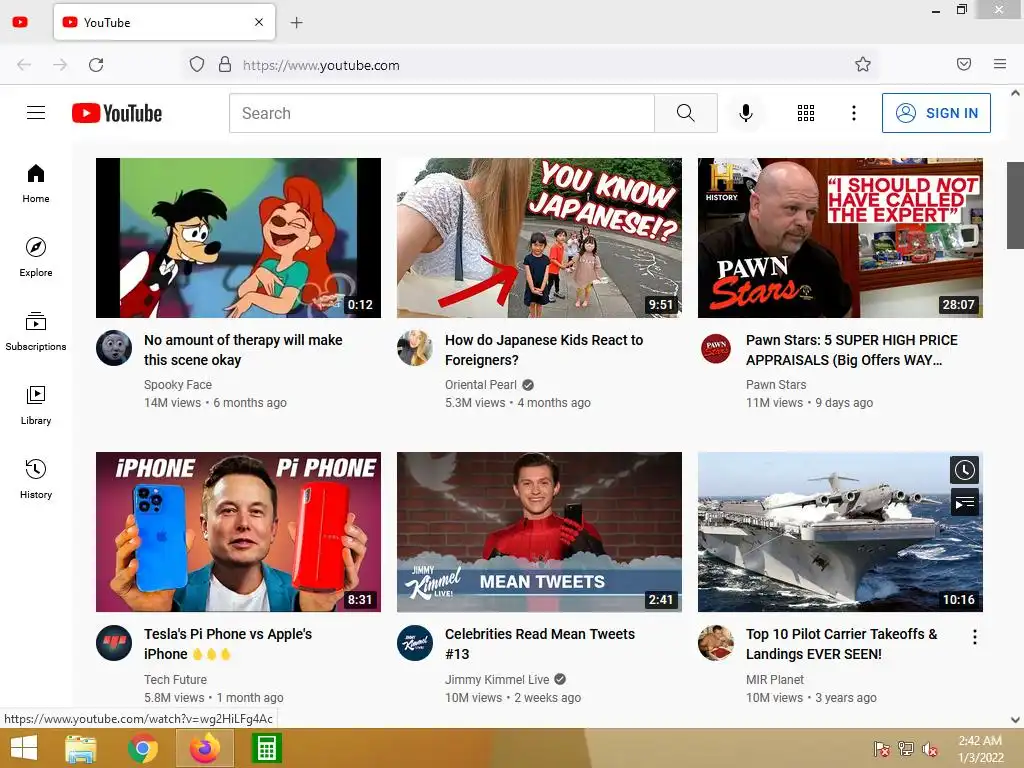The height and width of the screenshot is (768, 1024).
Task: Open Library in the sidebar
Action: click(36, 406)
